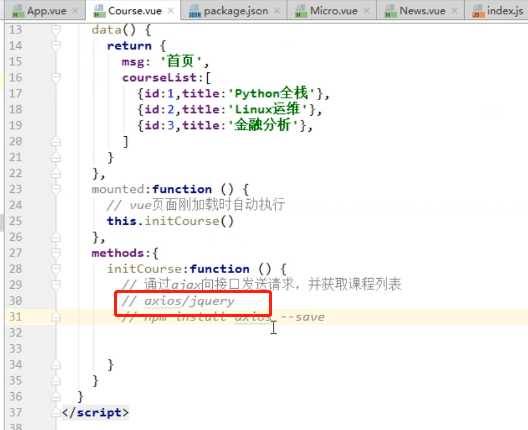Click the ajax comment on line 29
This screenshot has height=430, width=528.
point(262,285)
